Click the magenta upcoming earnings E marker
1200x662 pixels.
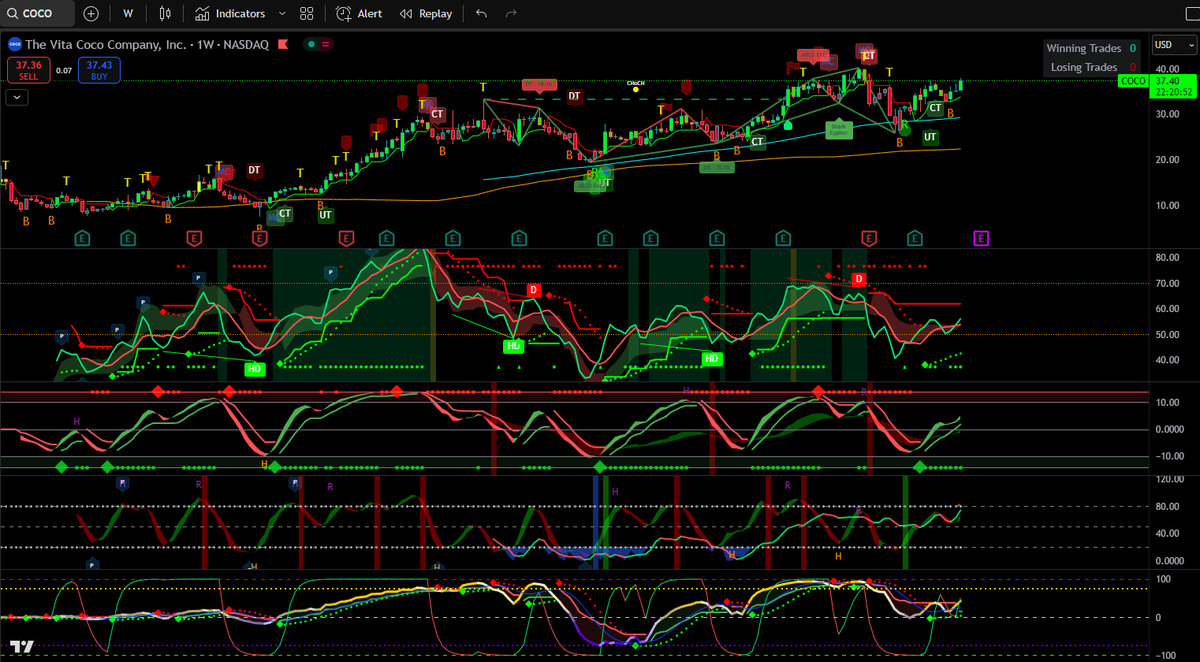tap(981, 238)
